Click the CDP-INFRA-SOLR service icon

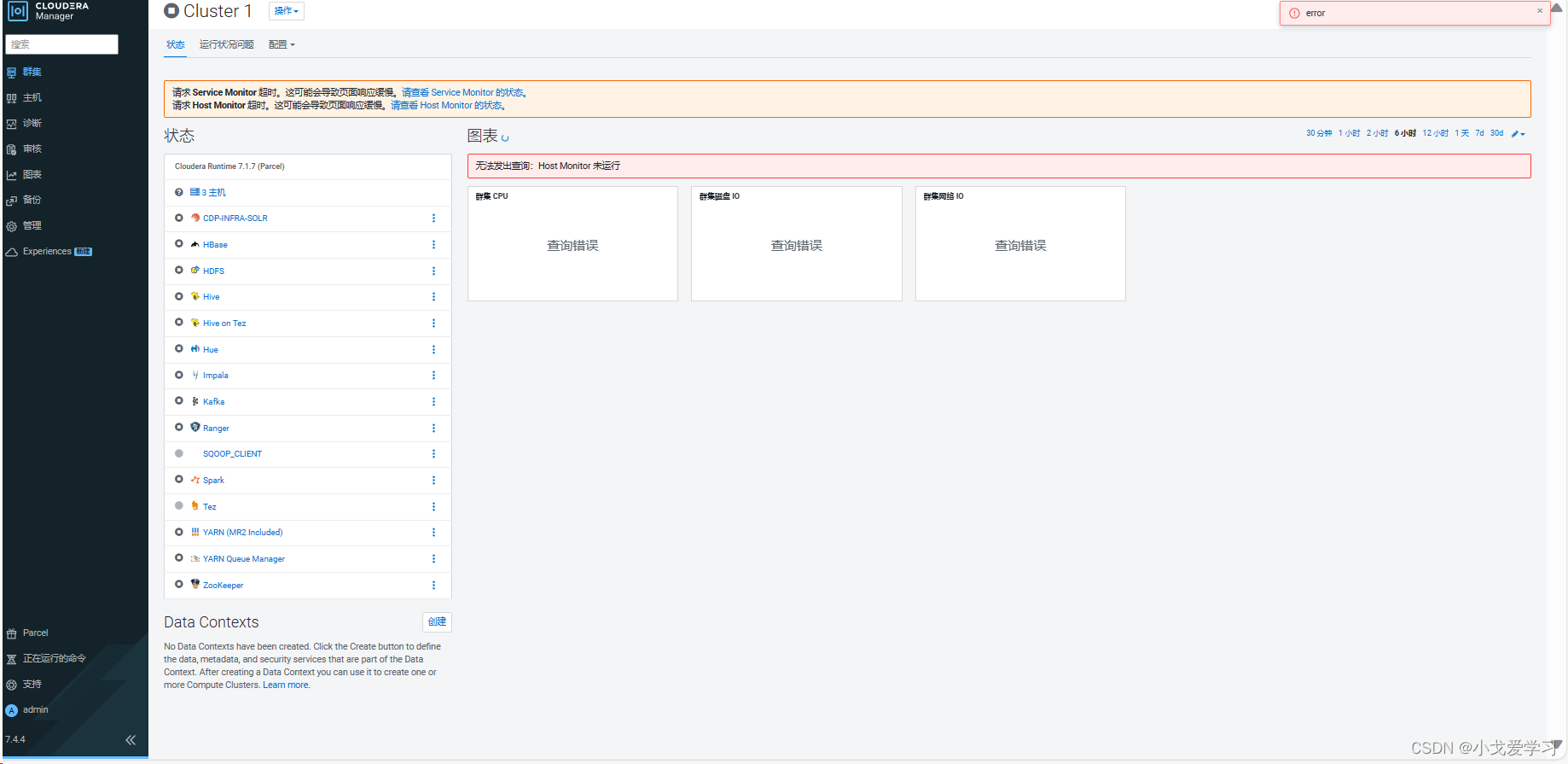(x=195, y=218)
